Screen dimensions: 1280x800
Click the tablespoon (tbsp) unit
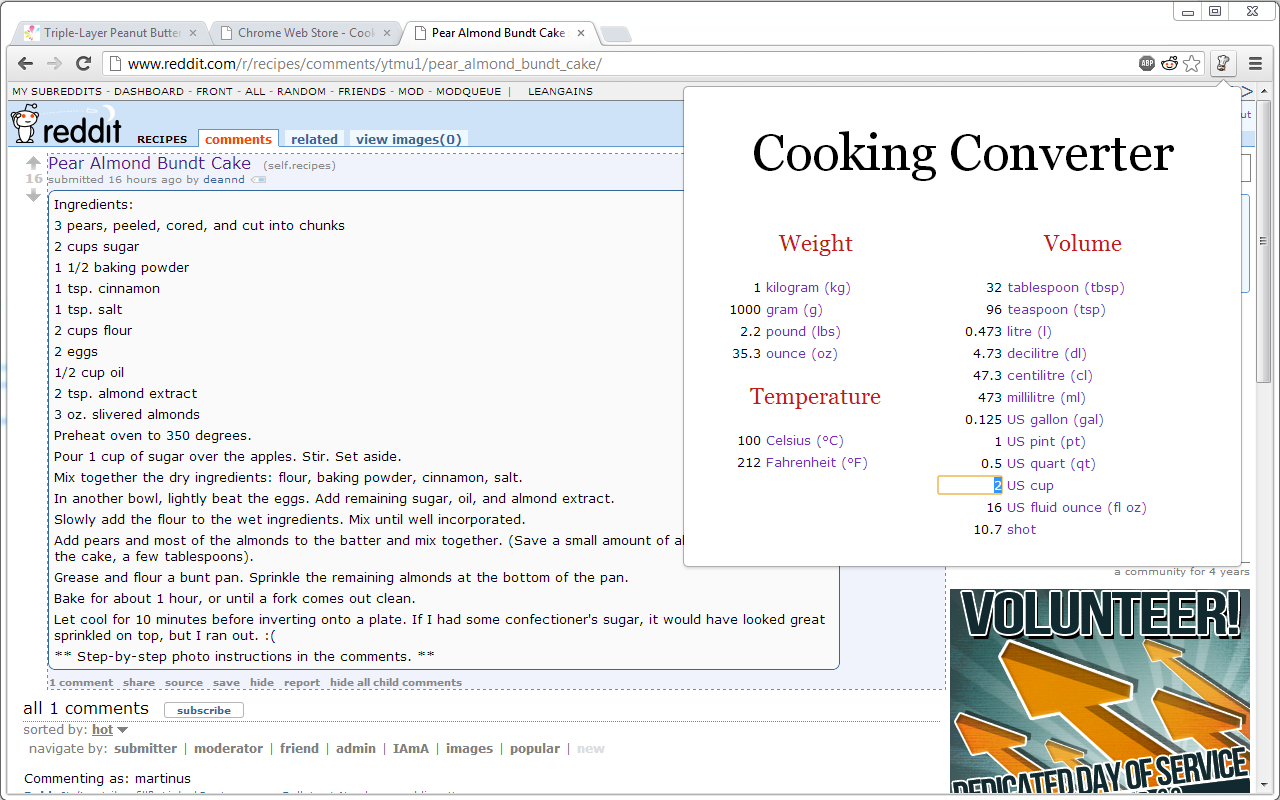pos(1066,287)
